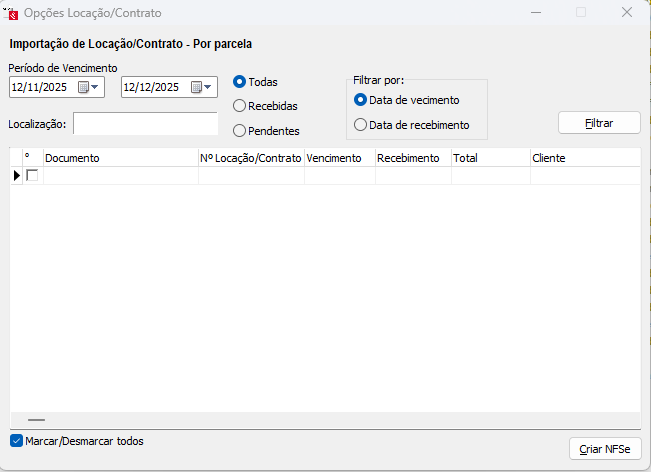Choose Data de recebimento filter option
Screen dimensions: 651x472
(360, 125)
